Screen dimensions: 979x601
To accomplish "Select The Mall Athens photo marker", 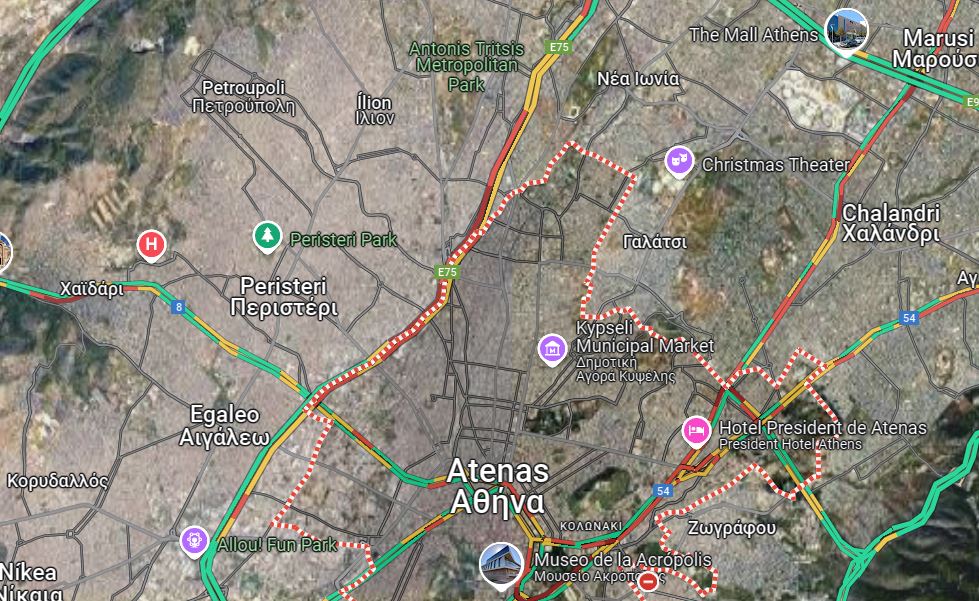I will pyautogui.click(x=847, y=31).
